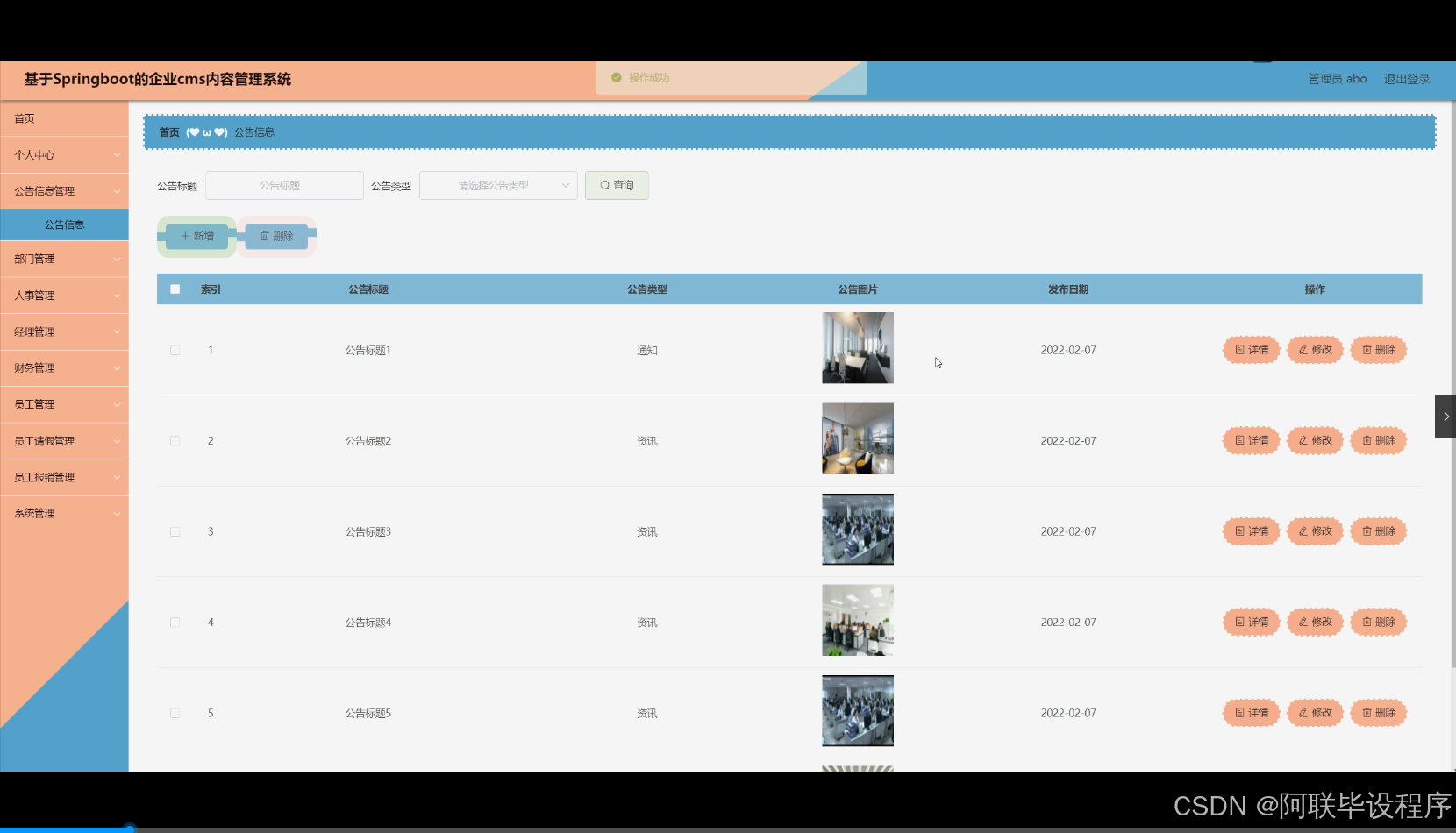
Task: Open the 请选择公告类型 dropdown
Action: click(497, 185)
